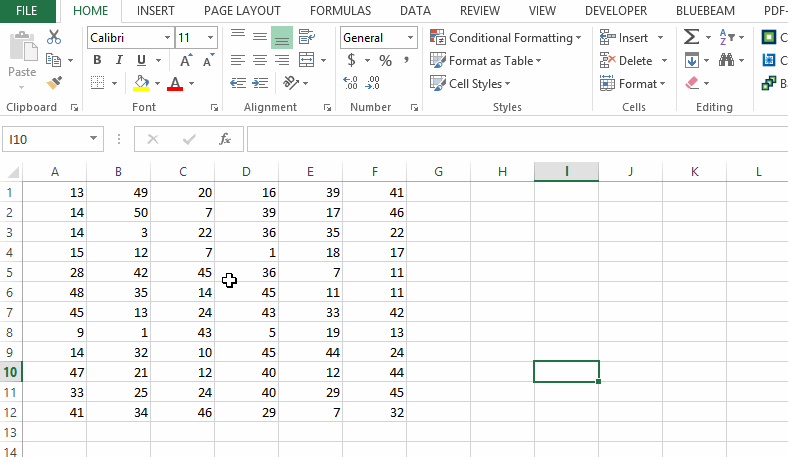Toggle the Bottom Align button
This screenshot has width=788, height=457.
[x=282, y=37]
